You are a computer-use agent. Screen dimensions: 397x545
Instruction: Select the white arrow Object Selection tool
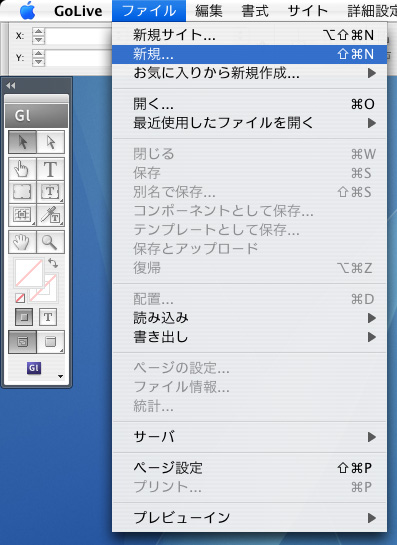(51, 142)
